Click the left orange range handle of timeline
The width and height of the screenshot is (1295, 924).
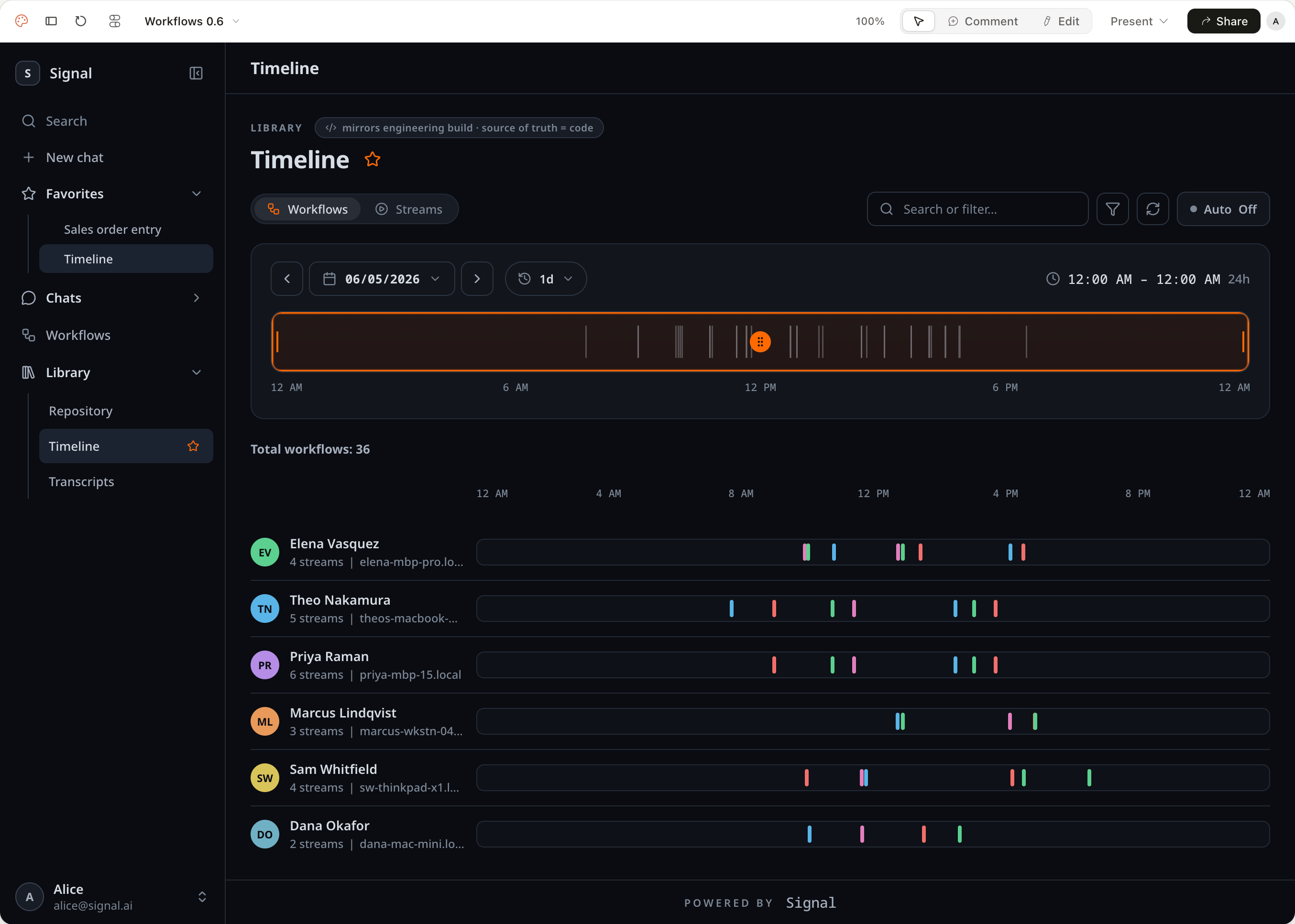[277, 342]
